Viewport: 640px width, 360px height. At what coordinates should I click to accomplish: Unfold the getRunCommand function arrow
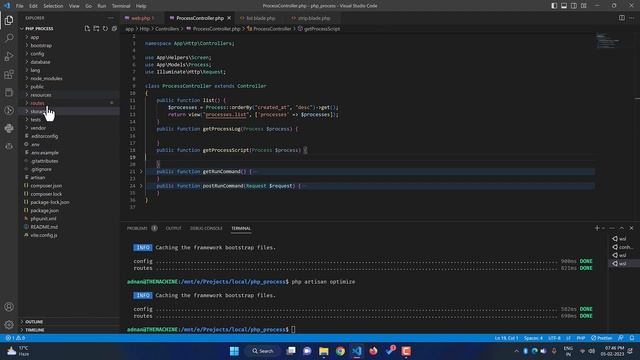(x=141, y=171)
